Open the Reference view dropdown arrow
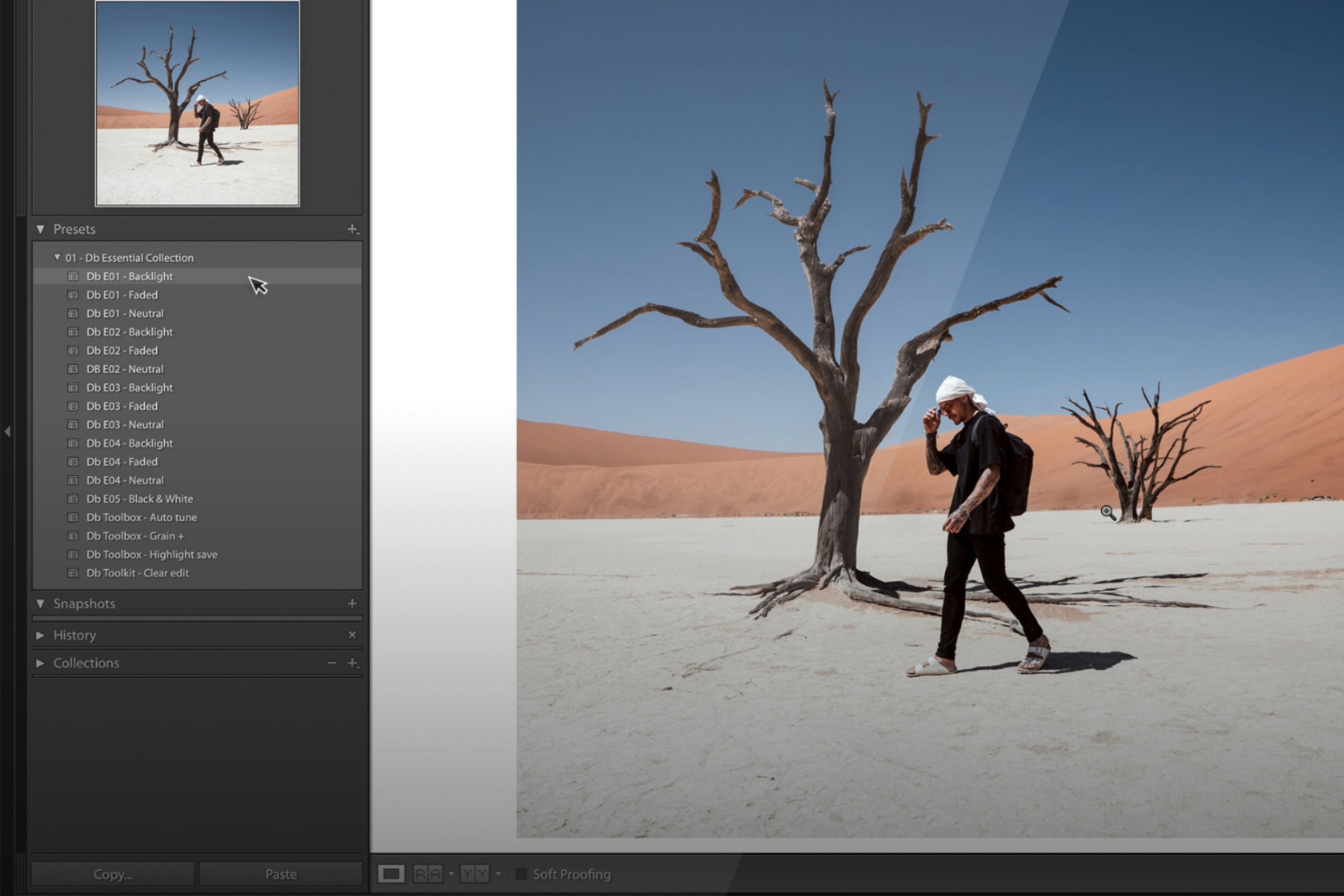The image size is (1344, 896). click(451, 874)
